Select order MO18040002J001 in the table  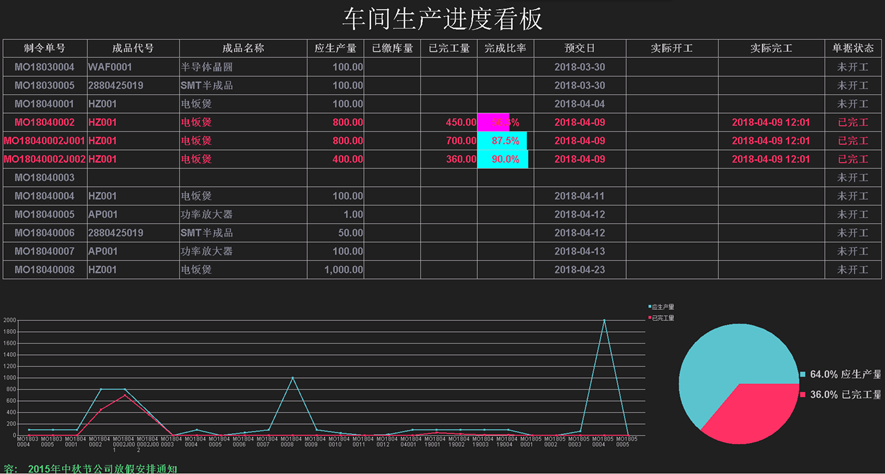coord(44,141)
